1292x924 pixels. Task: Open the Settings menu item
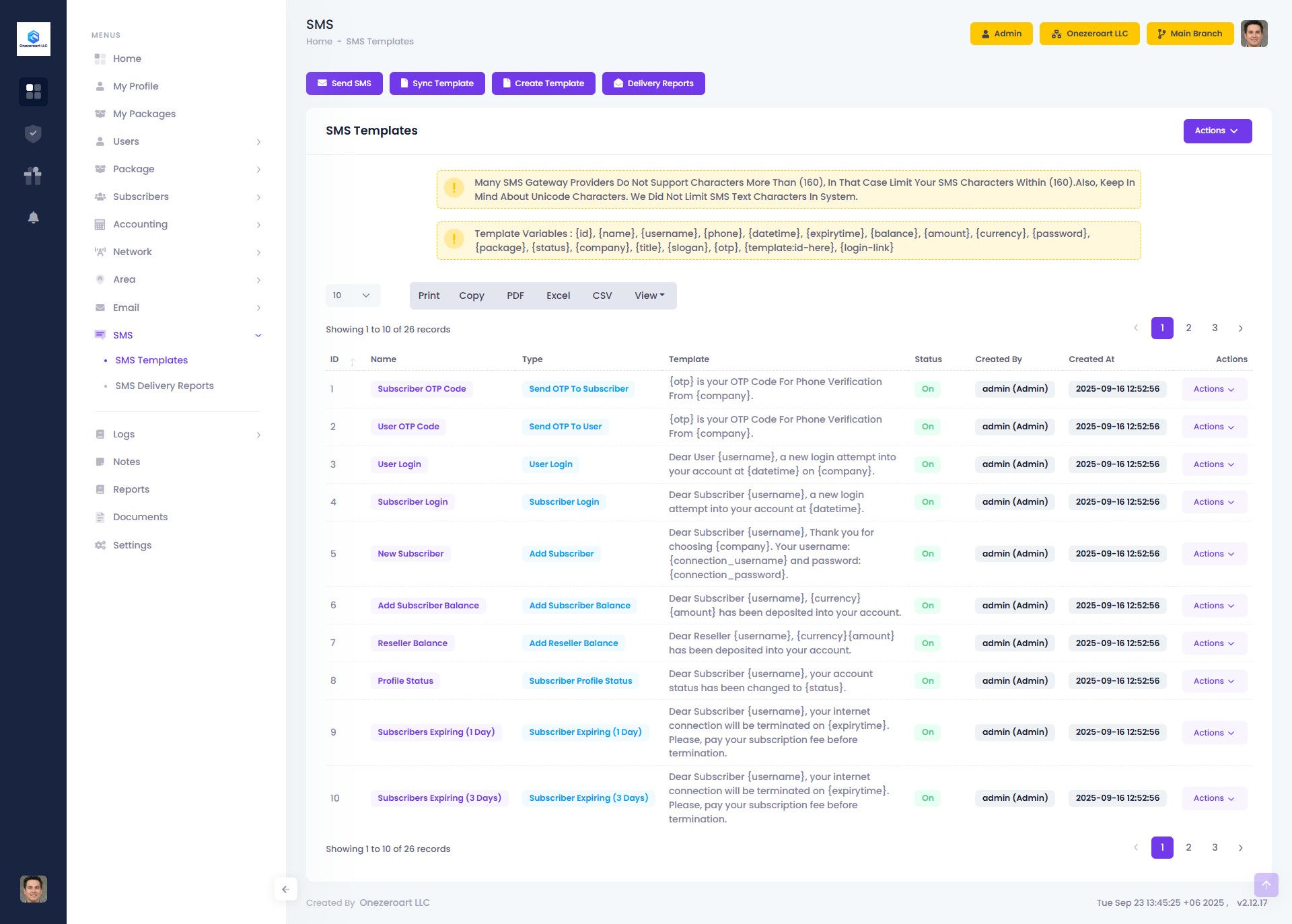132,545
